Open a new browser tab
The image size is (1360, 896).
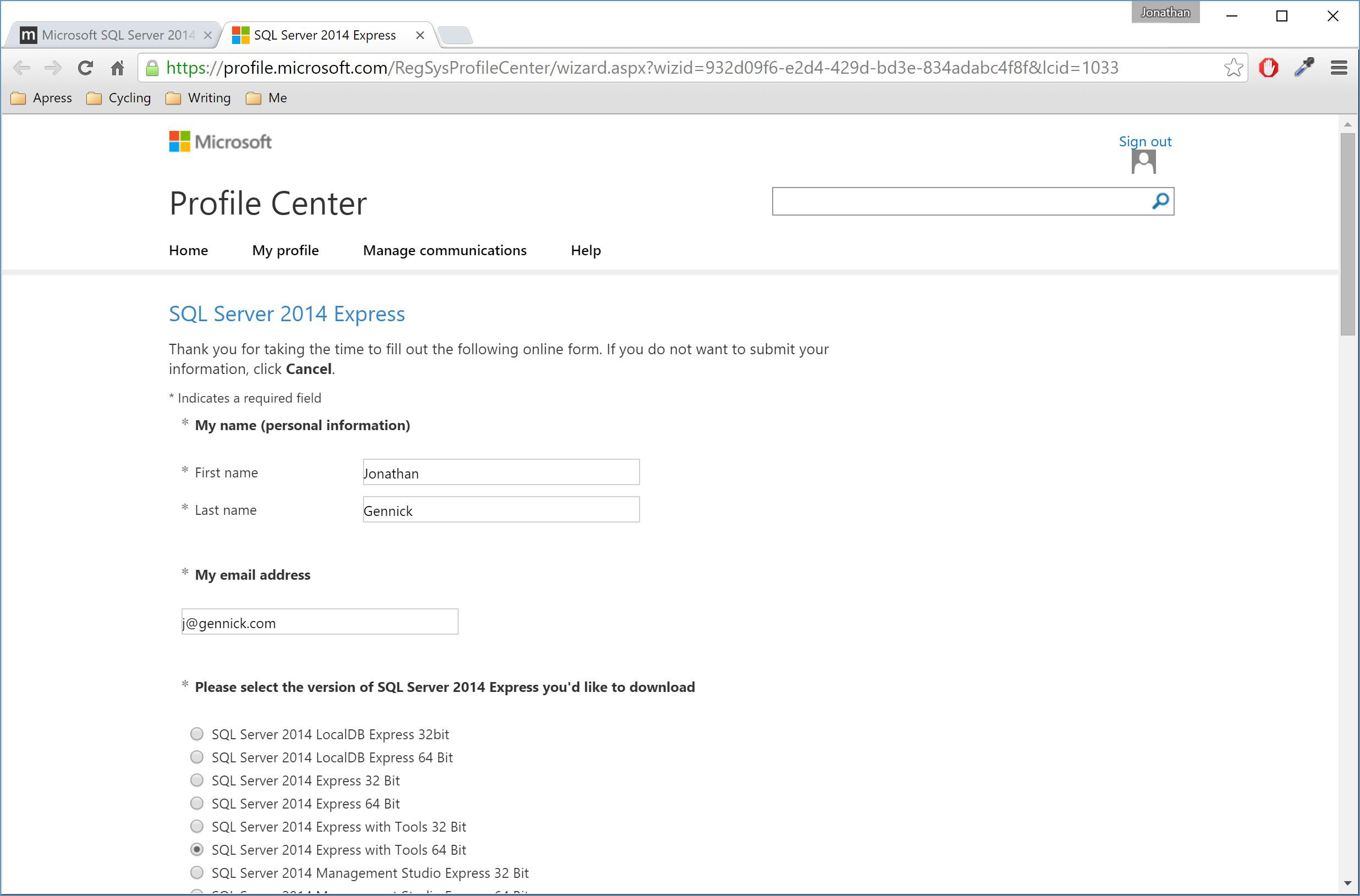click(x=455, y=35)
